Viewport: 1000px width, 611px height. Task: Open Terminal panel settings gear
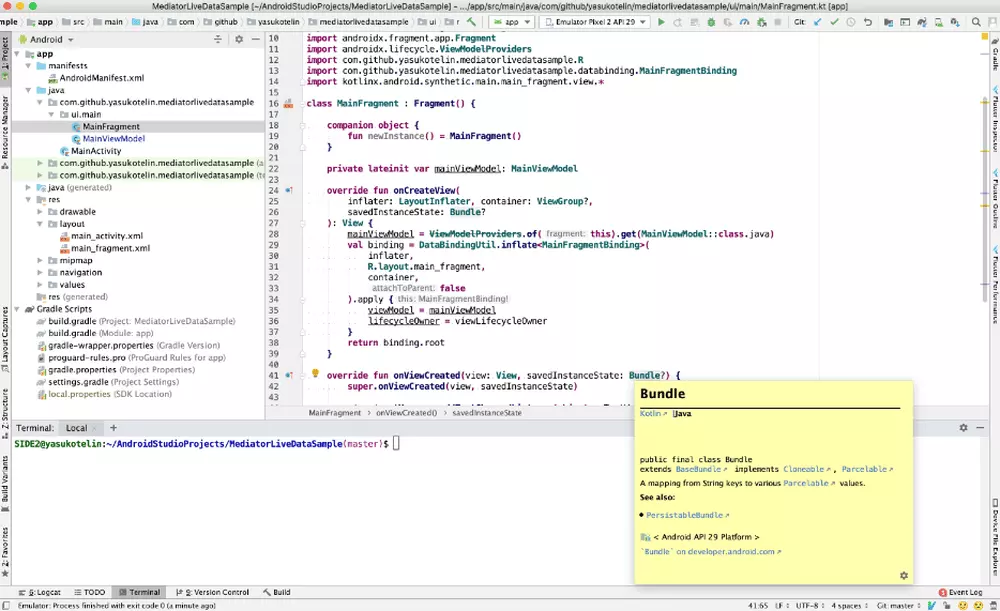point(963,427)
